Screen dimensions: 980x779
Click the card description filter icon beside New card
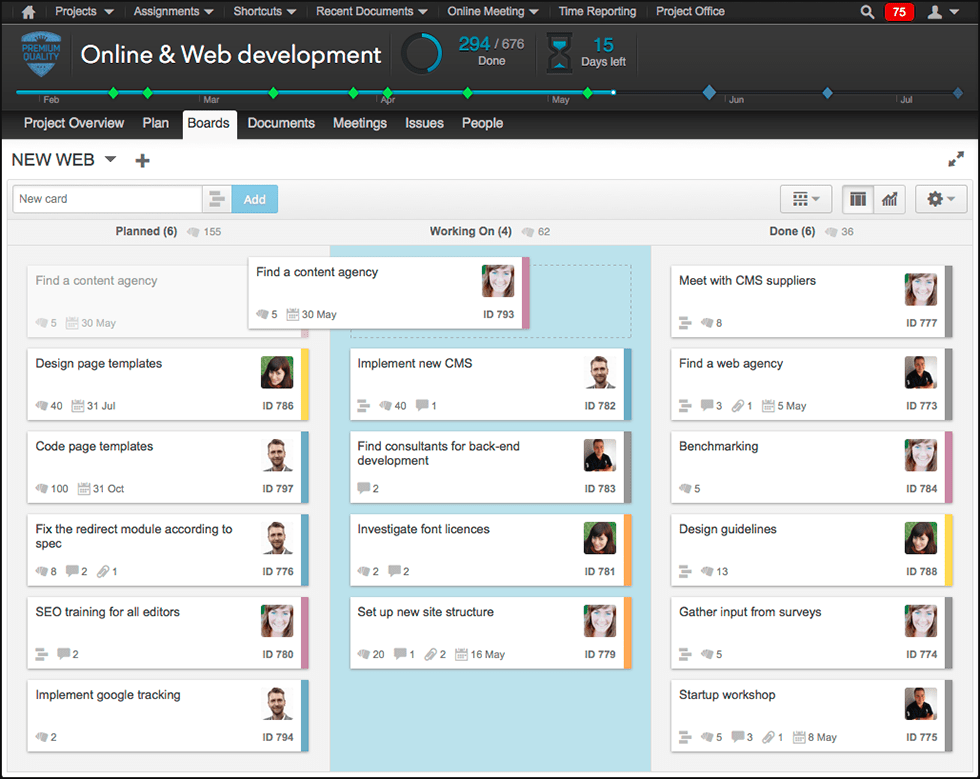point(217,199)
